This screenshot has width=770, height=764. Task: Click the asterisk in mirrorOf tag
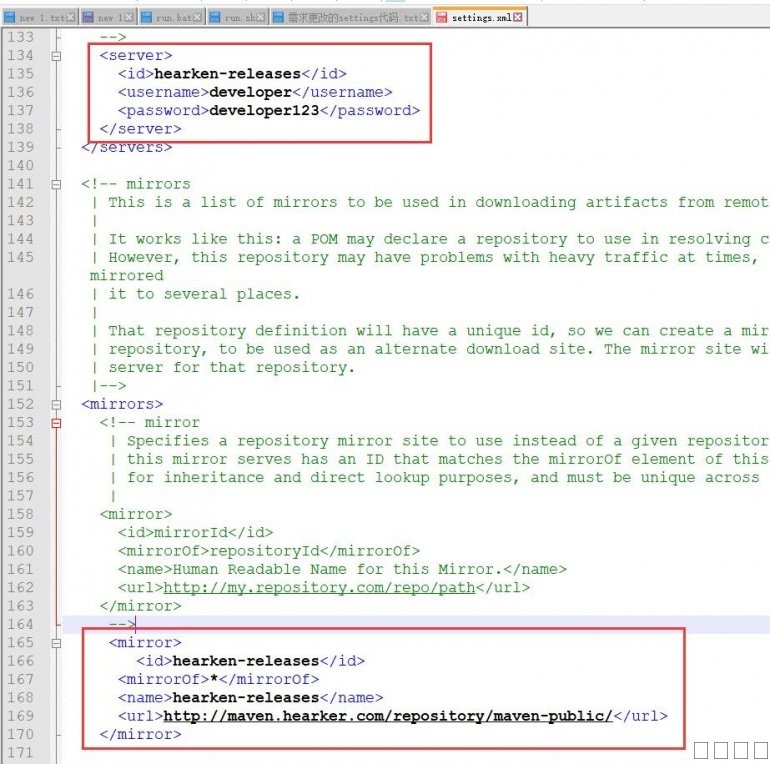(213, 679)
